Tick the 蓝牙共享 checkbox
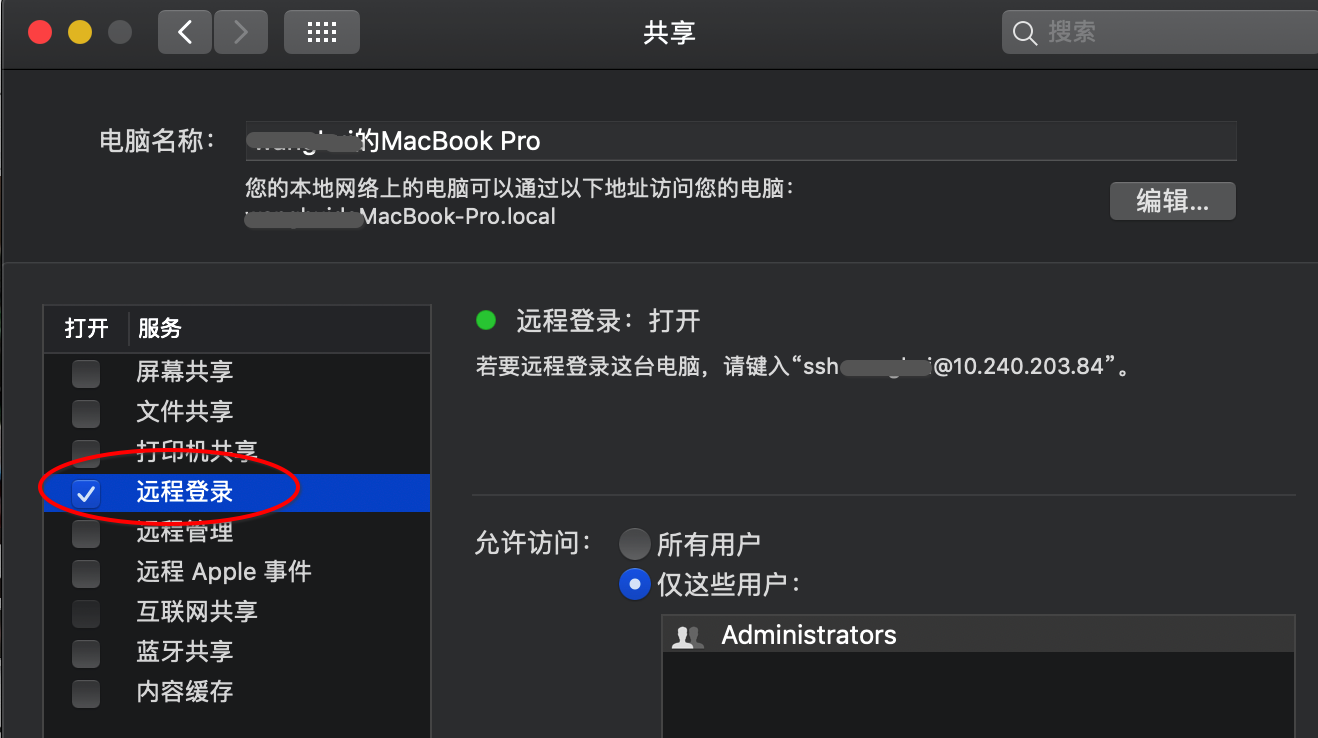 point(86,653)
